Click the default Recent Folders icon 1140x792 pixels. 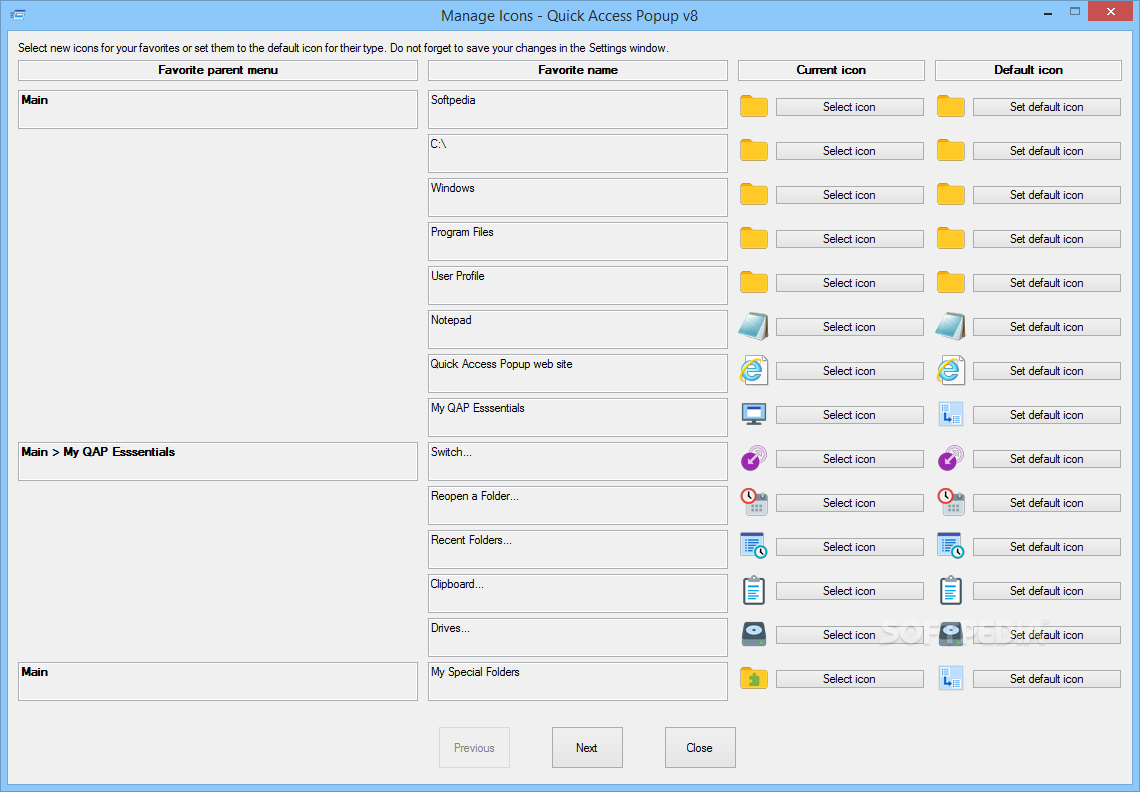tap(951, 546)
